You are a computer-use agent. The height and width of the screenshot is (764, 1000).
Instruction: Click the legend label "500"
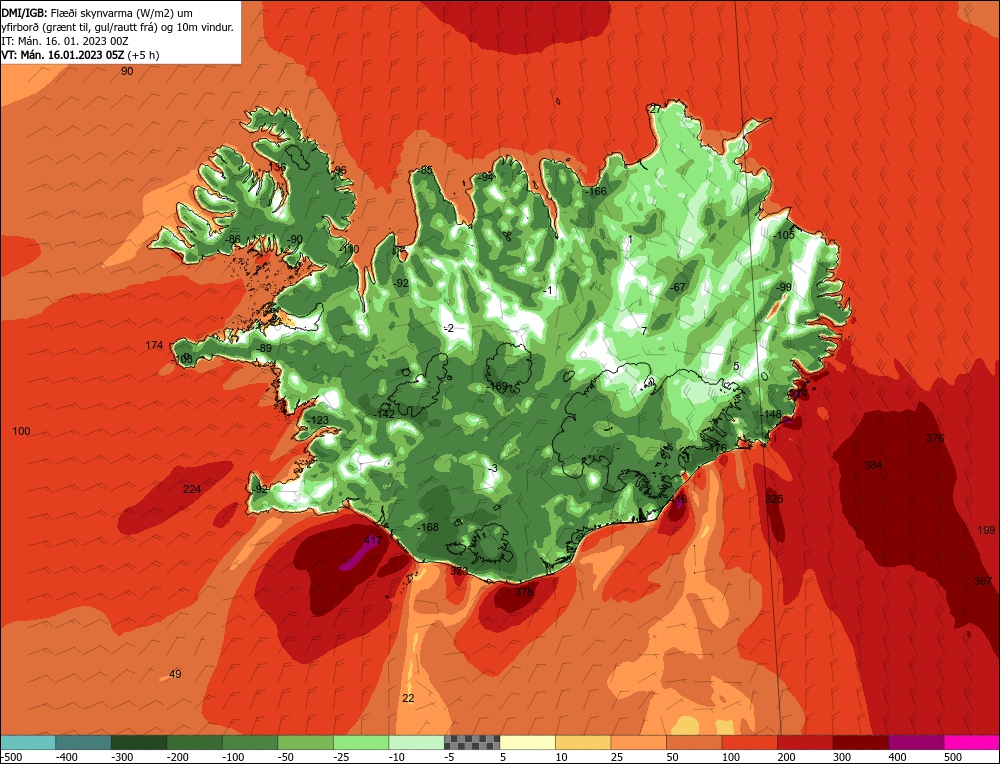coord(953,757)
